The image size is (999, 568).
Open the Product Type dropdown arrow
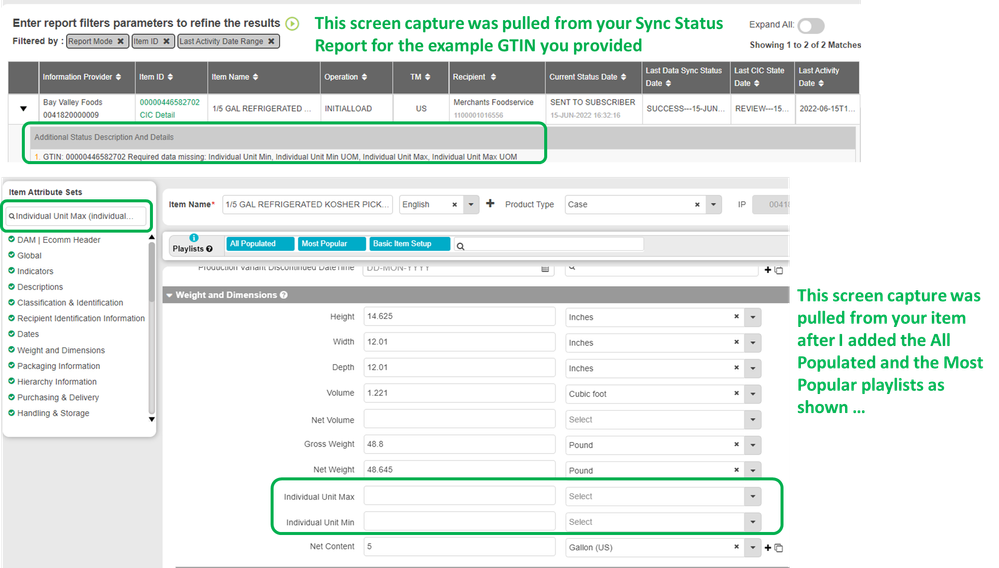(x=714, y=204)
